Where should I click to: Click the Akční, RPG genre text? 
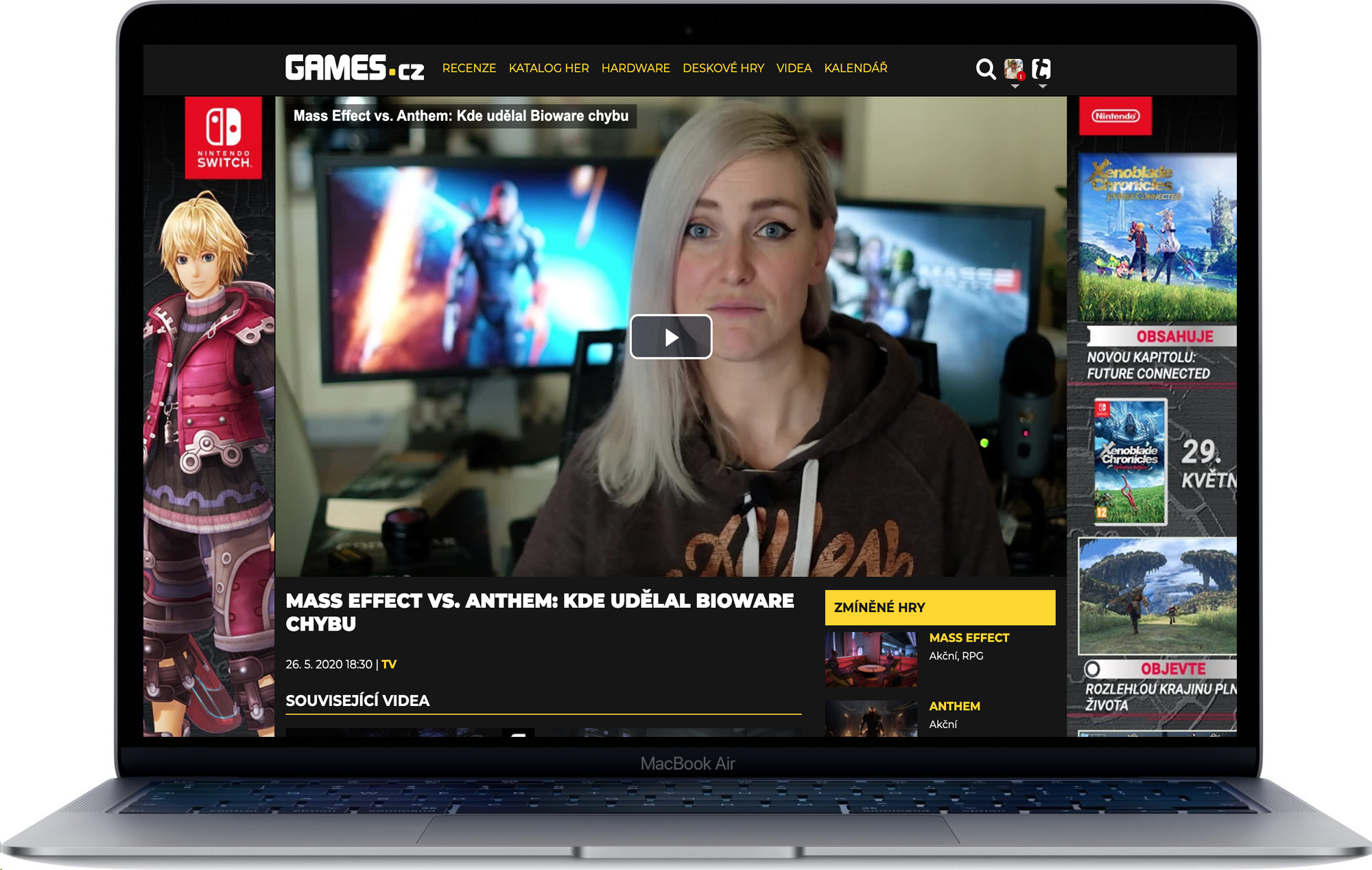tap(956, 656)
